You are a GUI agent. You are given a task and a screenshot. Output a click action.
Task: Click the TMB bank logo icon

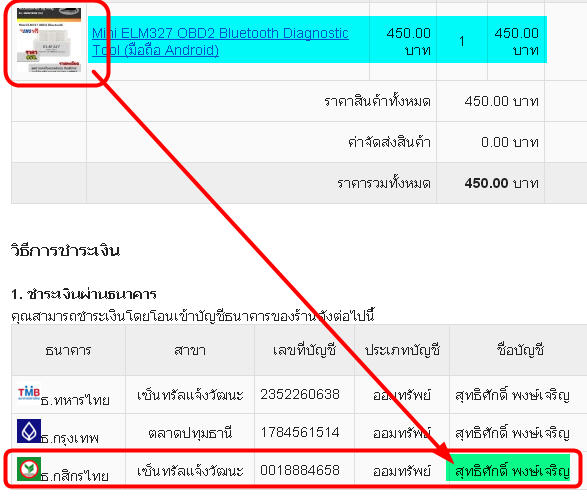click(x=29, y=393)
